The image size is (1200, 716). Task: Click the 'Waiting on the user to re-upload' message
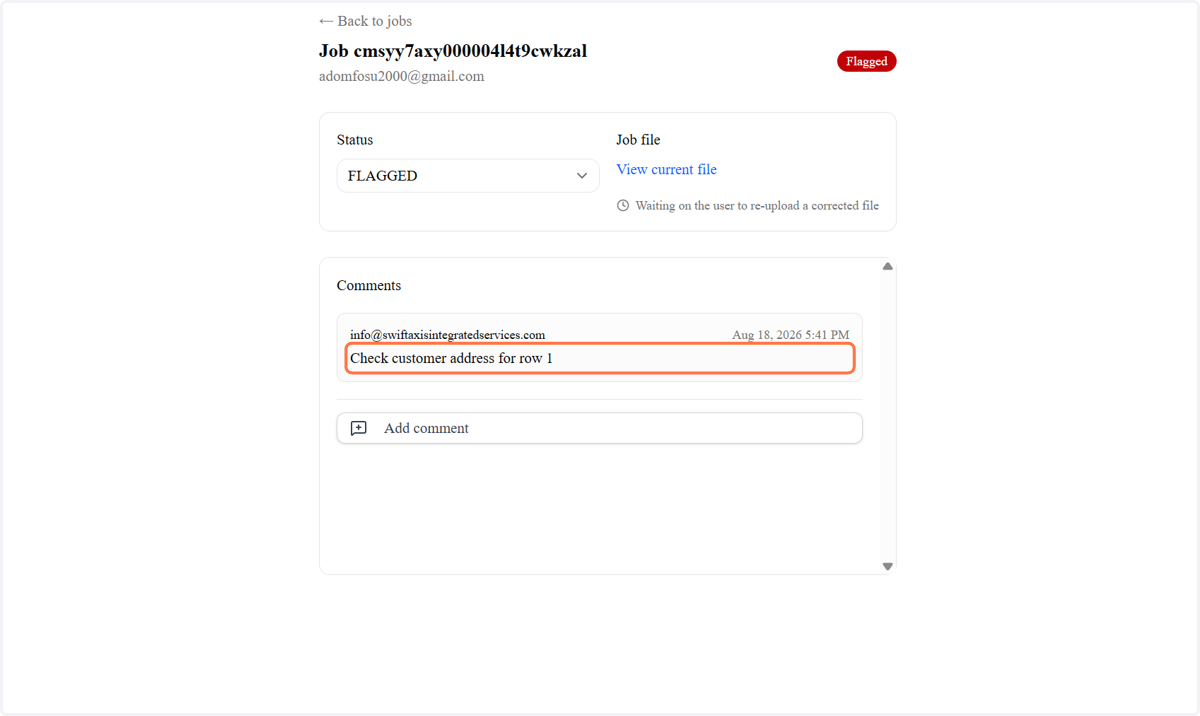click(757, 206)
